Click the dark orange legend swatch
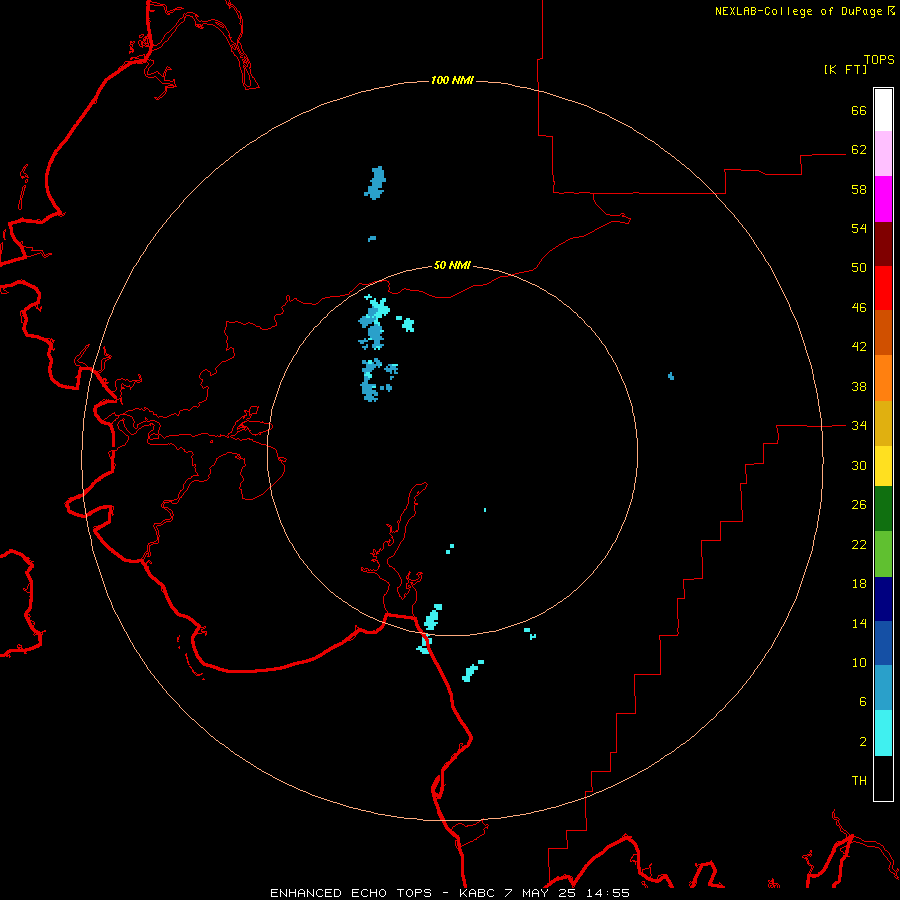The height and width of the screenshot is (900, 900). (883, 332)
